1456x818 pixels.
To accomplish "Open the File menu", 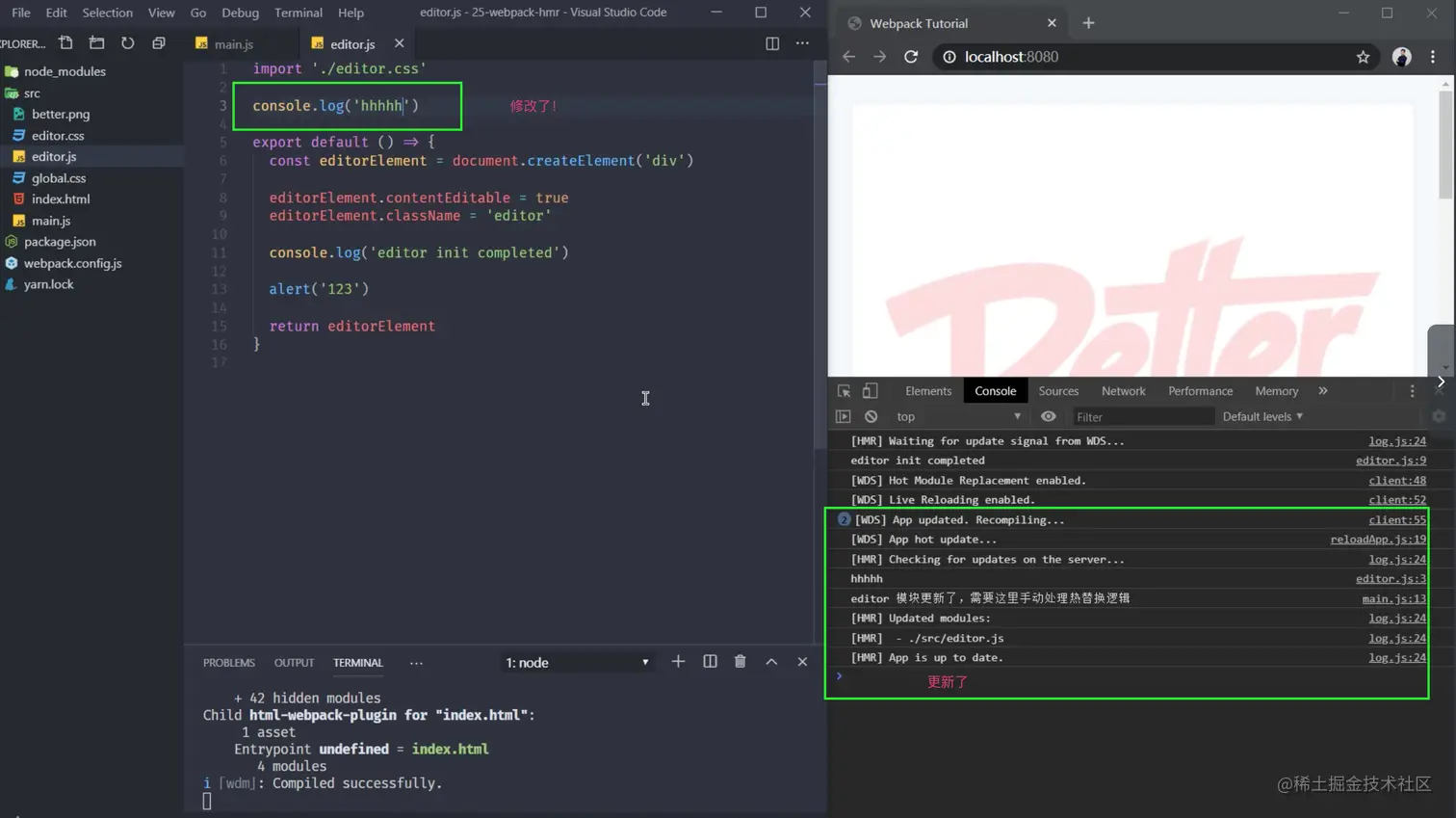I will 20,13.
